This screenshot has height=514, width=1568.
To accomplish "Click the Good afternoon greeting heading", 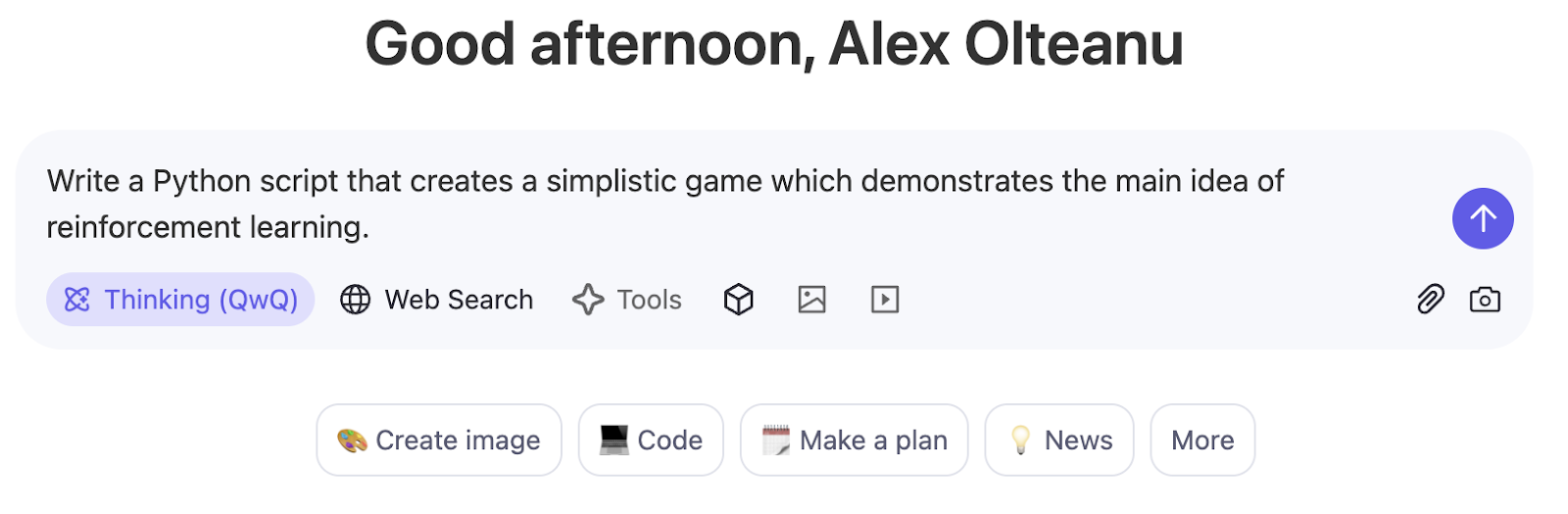I will tap(774, 45).
